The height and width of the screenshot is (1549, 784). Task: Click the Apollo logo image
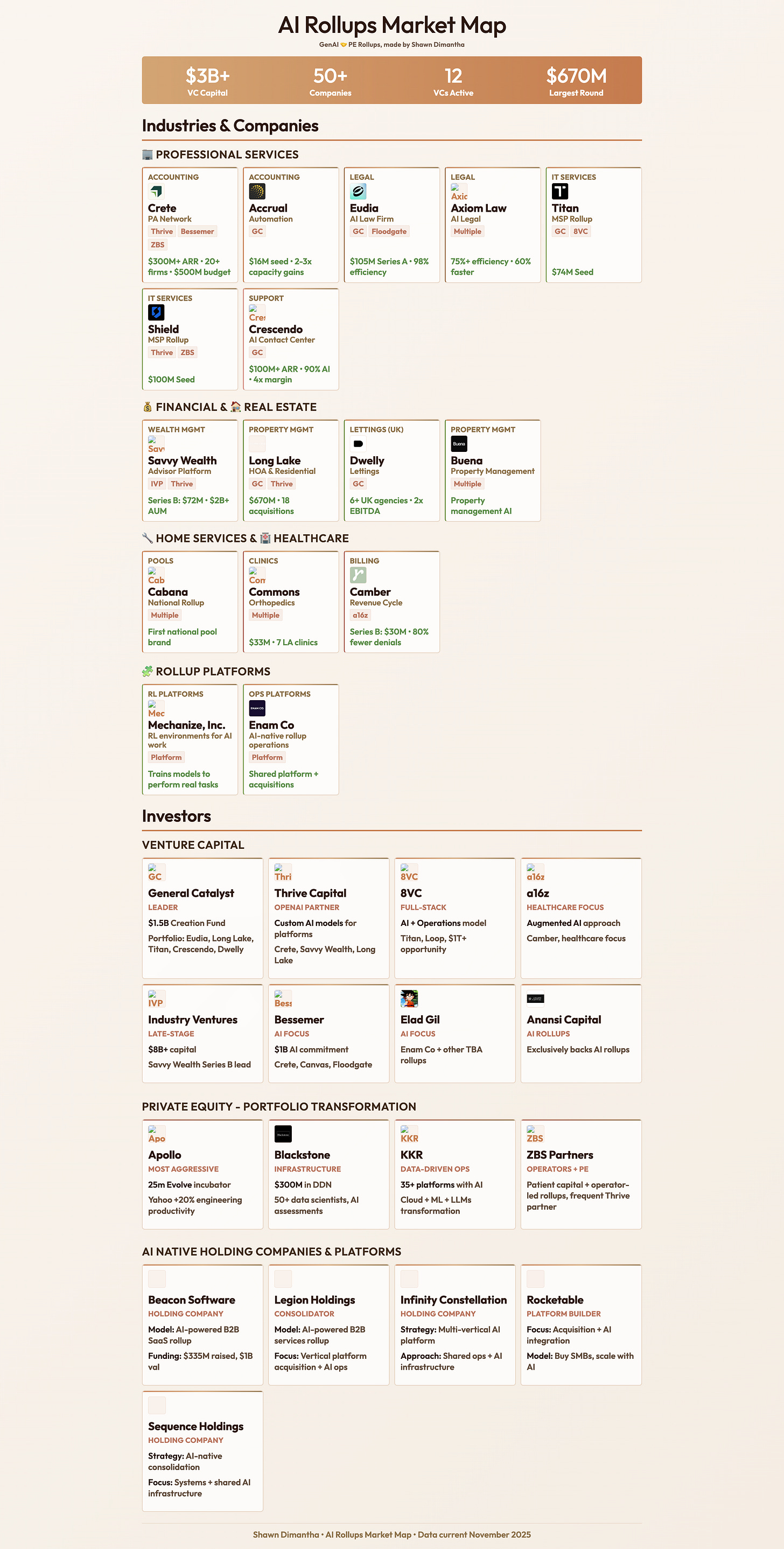click(x=157, y=1134)
